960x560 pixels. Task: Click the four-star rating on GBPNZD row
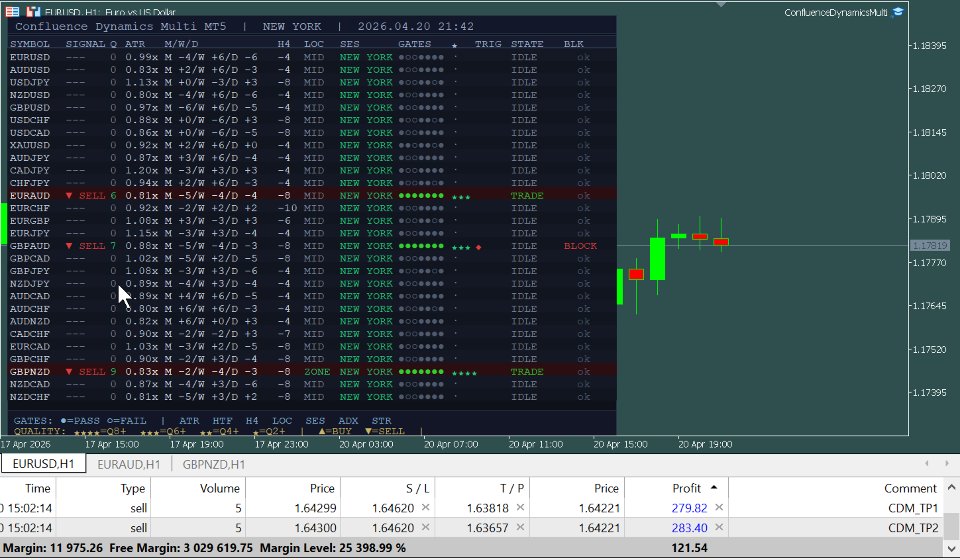pos(464,373)
